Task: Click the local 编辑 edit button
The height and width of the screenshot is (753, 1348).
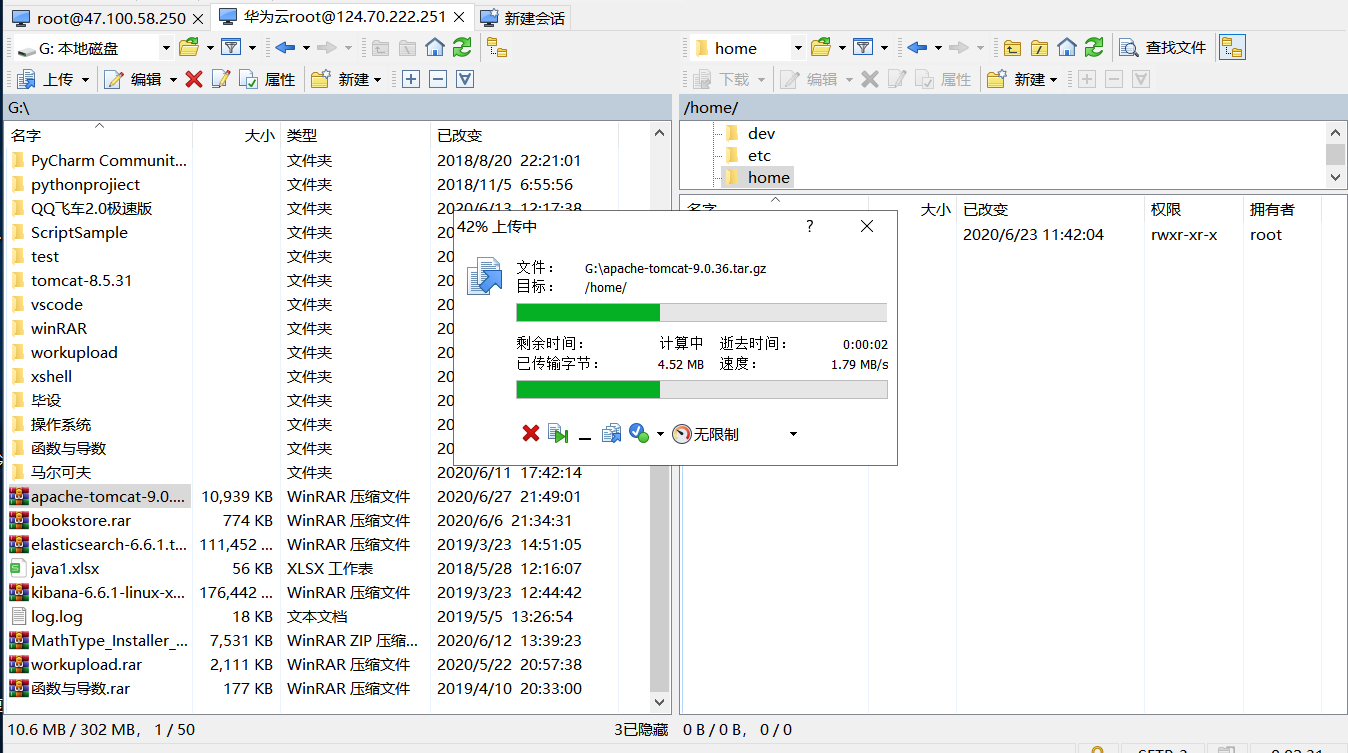Action: tap(133, 79)
